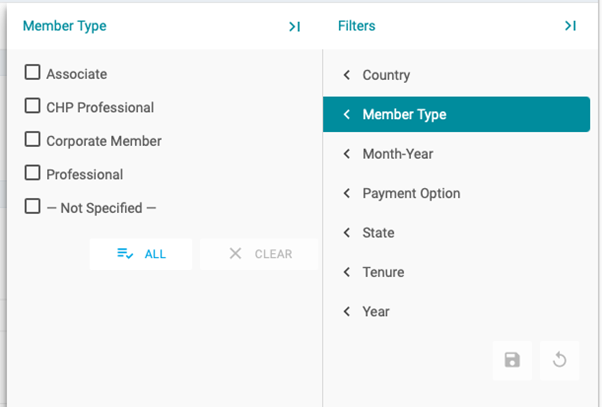Click the ALL button to select everything
This screenshot has height=407, width=602.
pos(141,254)
